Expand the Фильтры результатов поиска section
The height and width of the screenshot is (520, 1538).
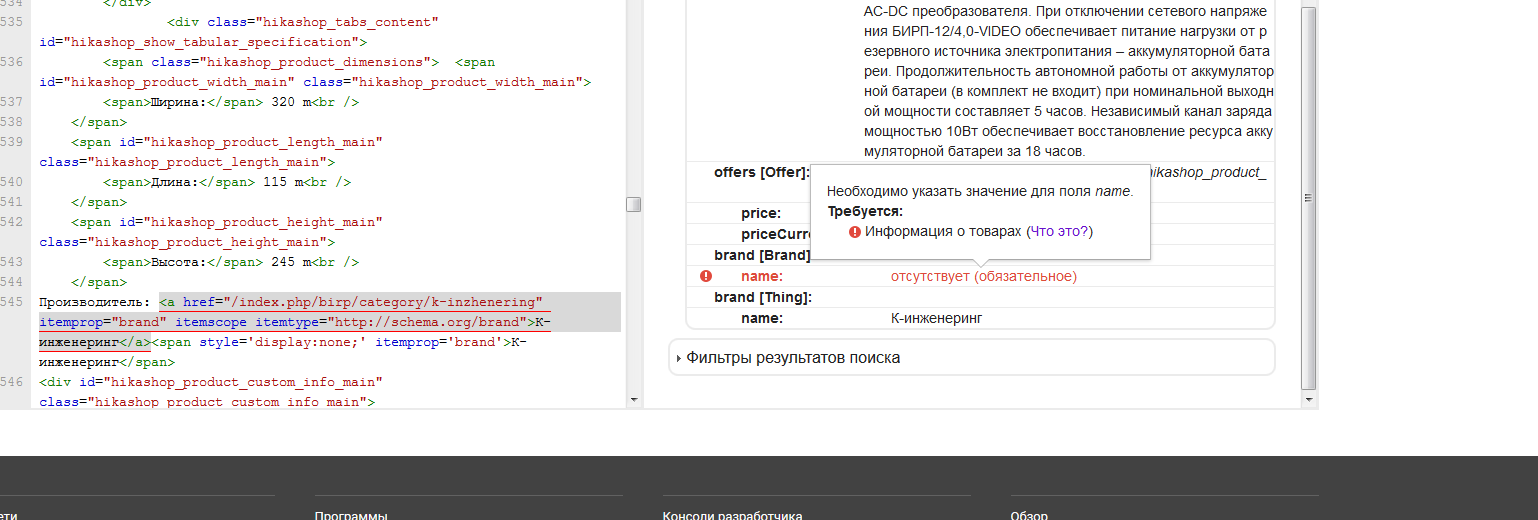[x=792, y=358]
